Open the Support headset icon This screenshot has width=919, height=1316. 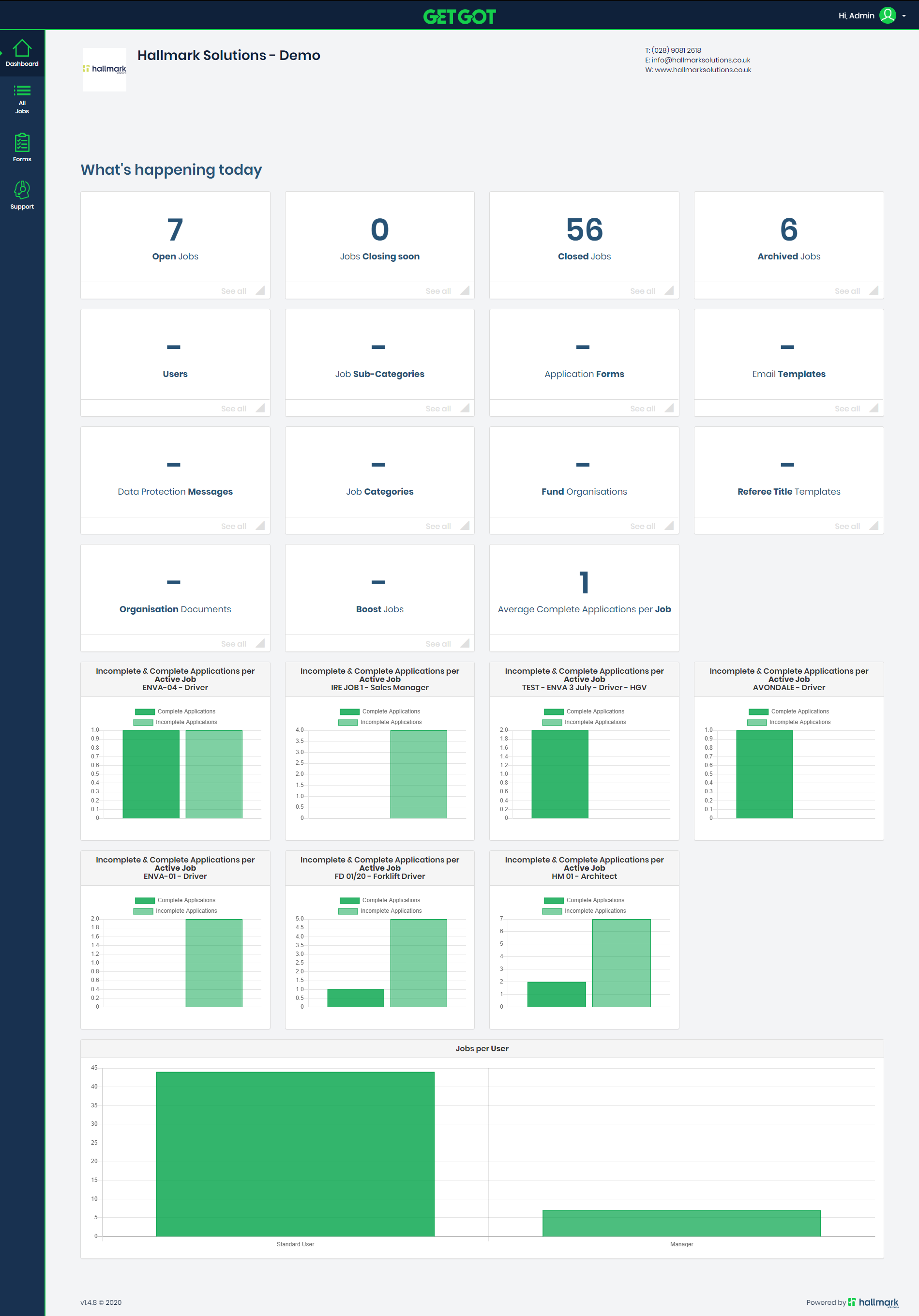point(22,190)
